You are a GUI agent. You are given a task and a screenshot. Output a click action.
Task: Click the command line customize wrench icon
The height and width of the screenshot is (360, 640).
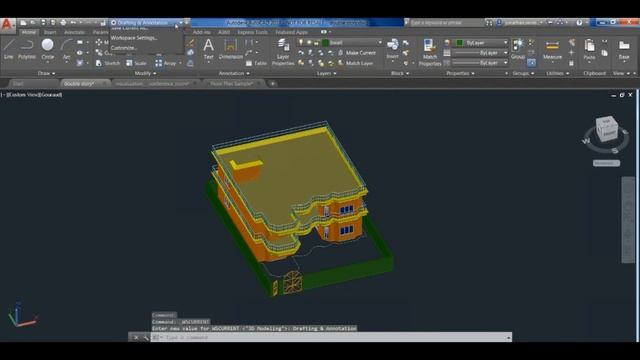coord(146,338)
